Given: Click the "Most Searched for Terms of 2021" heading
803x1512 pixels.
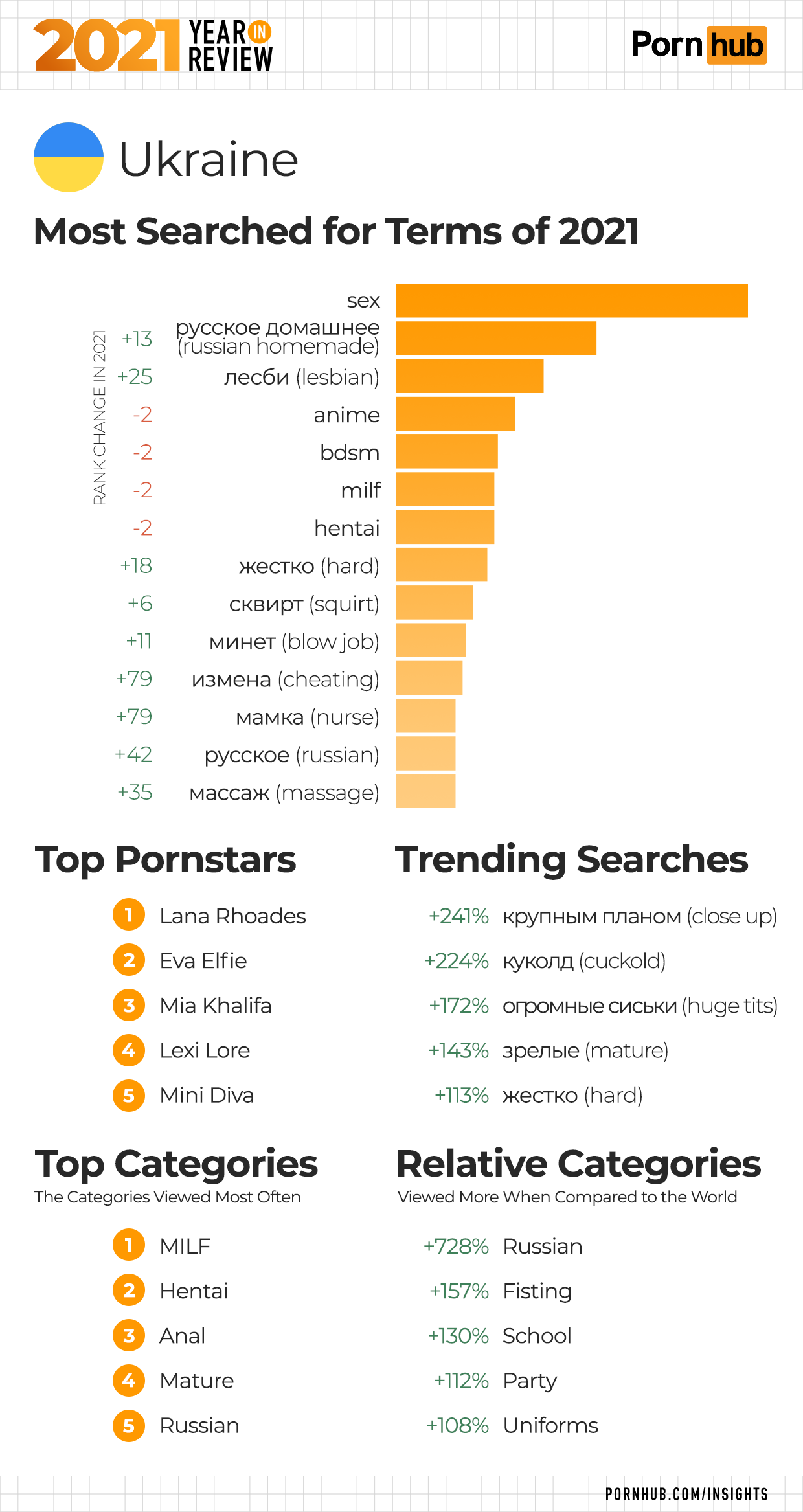Looking at the screenshot, I should point(336,231).
